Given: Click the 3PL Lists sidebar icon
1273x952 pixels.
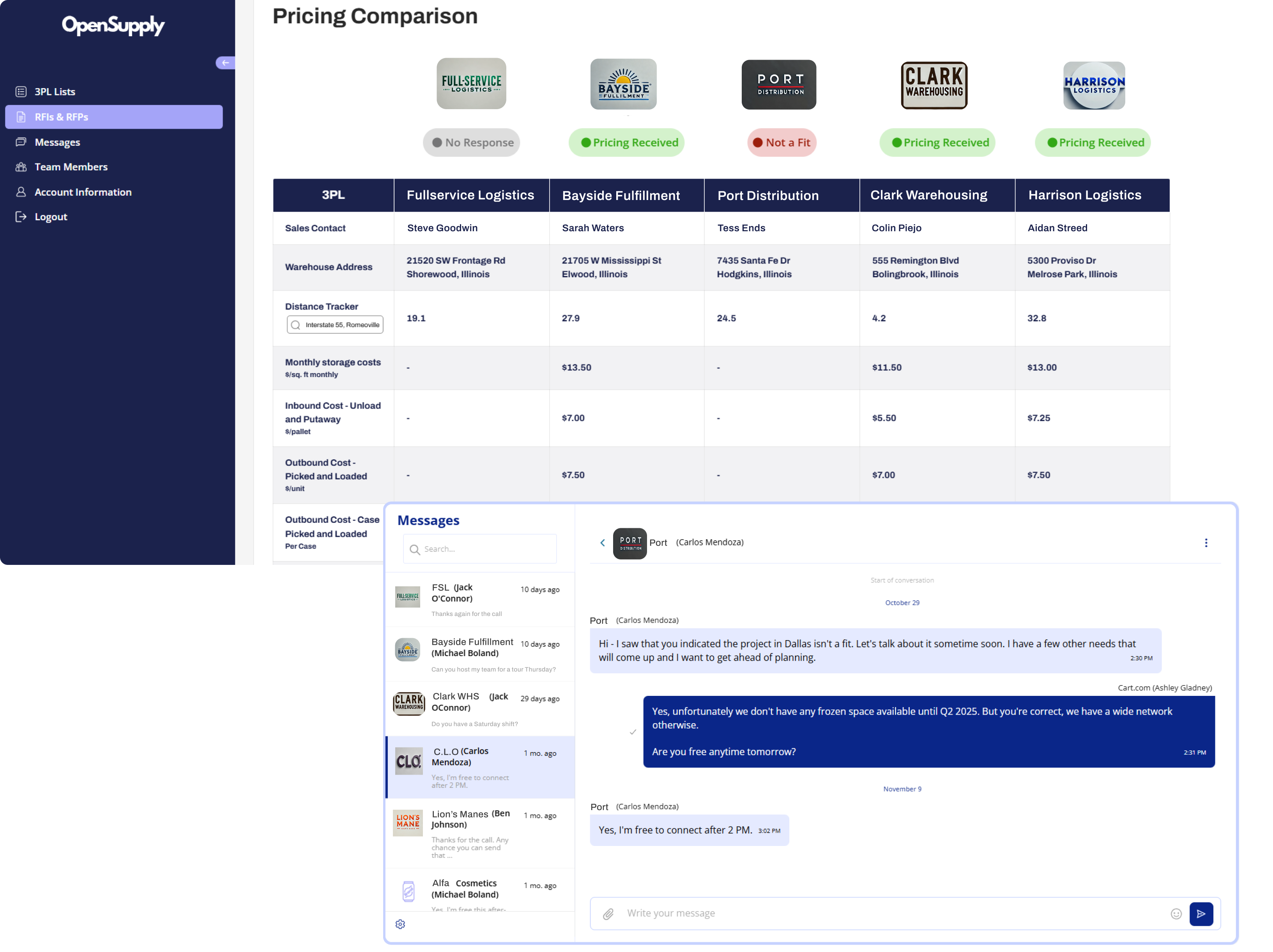Looking at the screenshot, I should click(x=21, y=92).
